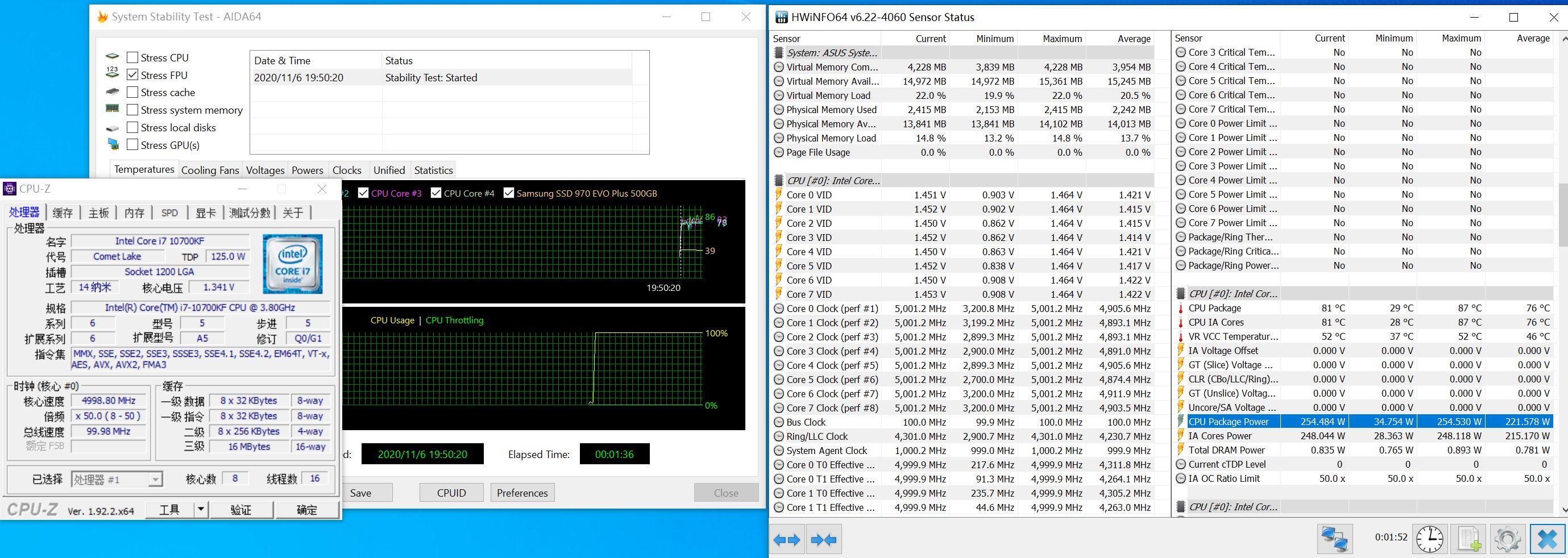This screenshot has height=558, width=1568.
Task: Switch to the Cooling Fans tab
Action: coord(210,170)
